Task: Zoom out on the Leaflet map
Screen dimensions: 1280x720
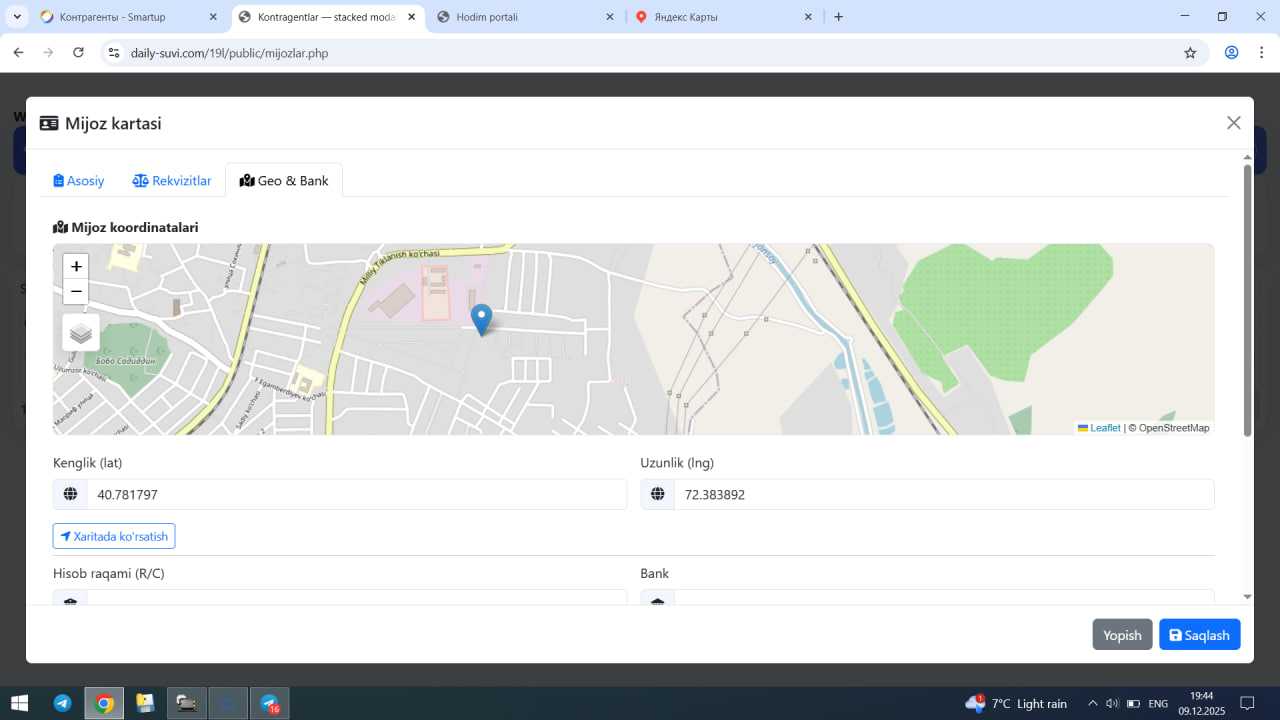Action: click(76, 292)
